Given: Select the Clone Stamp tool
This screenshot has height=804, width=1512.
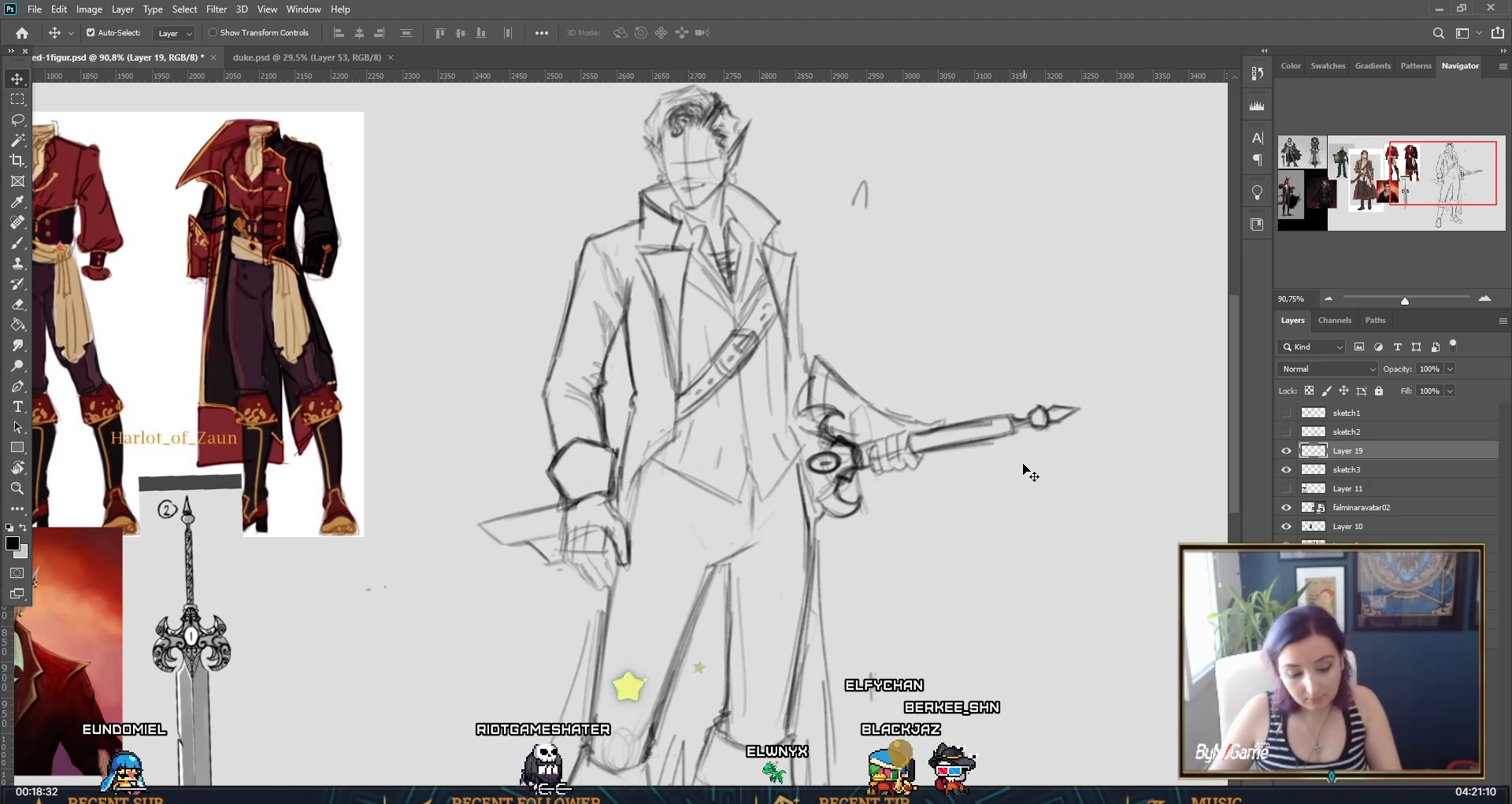Looking at the screenshot, I should (x=17, y=264).
